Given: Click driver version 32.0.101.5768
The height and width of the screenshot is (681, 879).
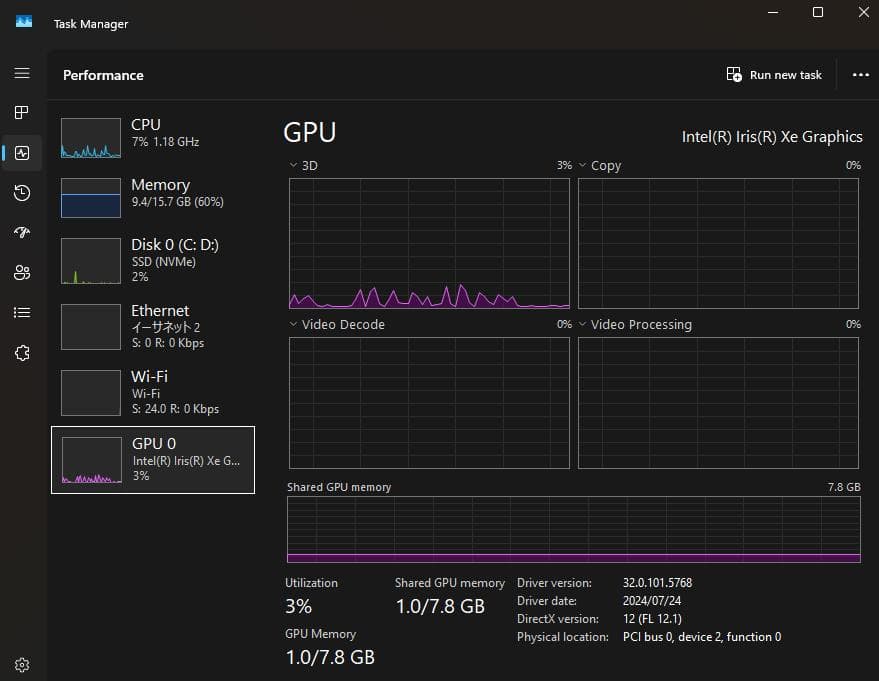Looking at the screenshot, I should [x=657, y=583].
